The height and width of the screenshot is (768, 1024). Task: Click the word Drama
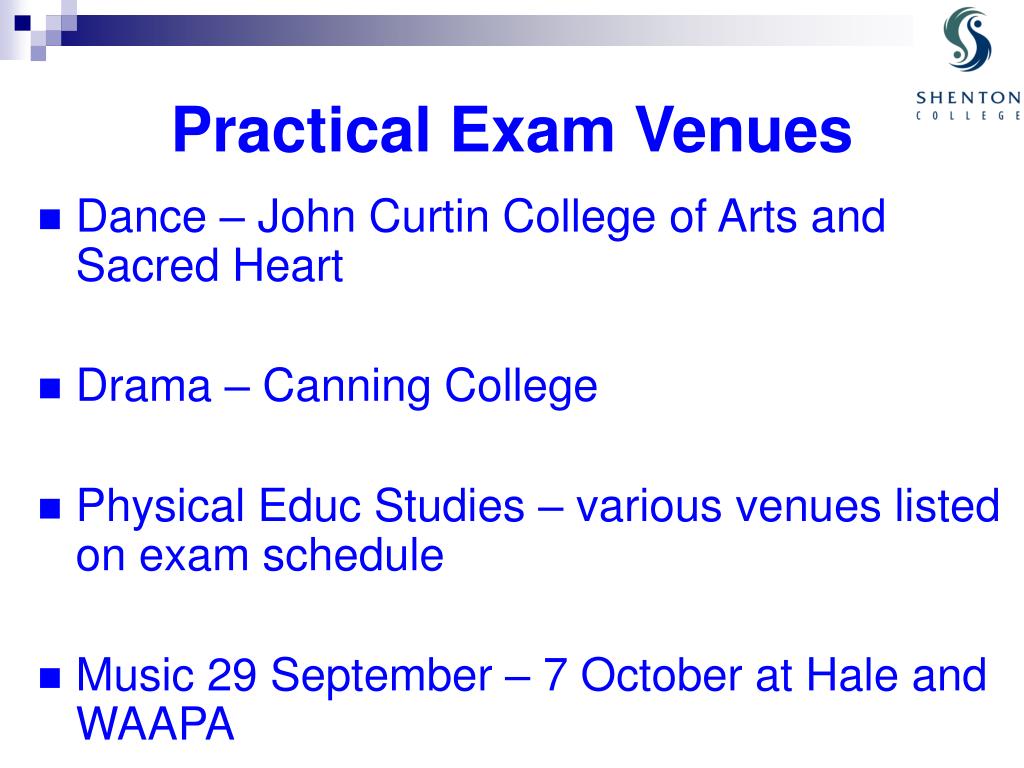(144, 385)
